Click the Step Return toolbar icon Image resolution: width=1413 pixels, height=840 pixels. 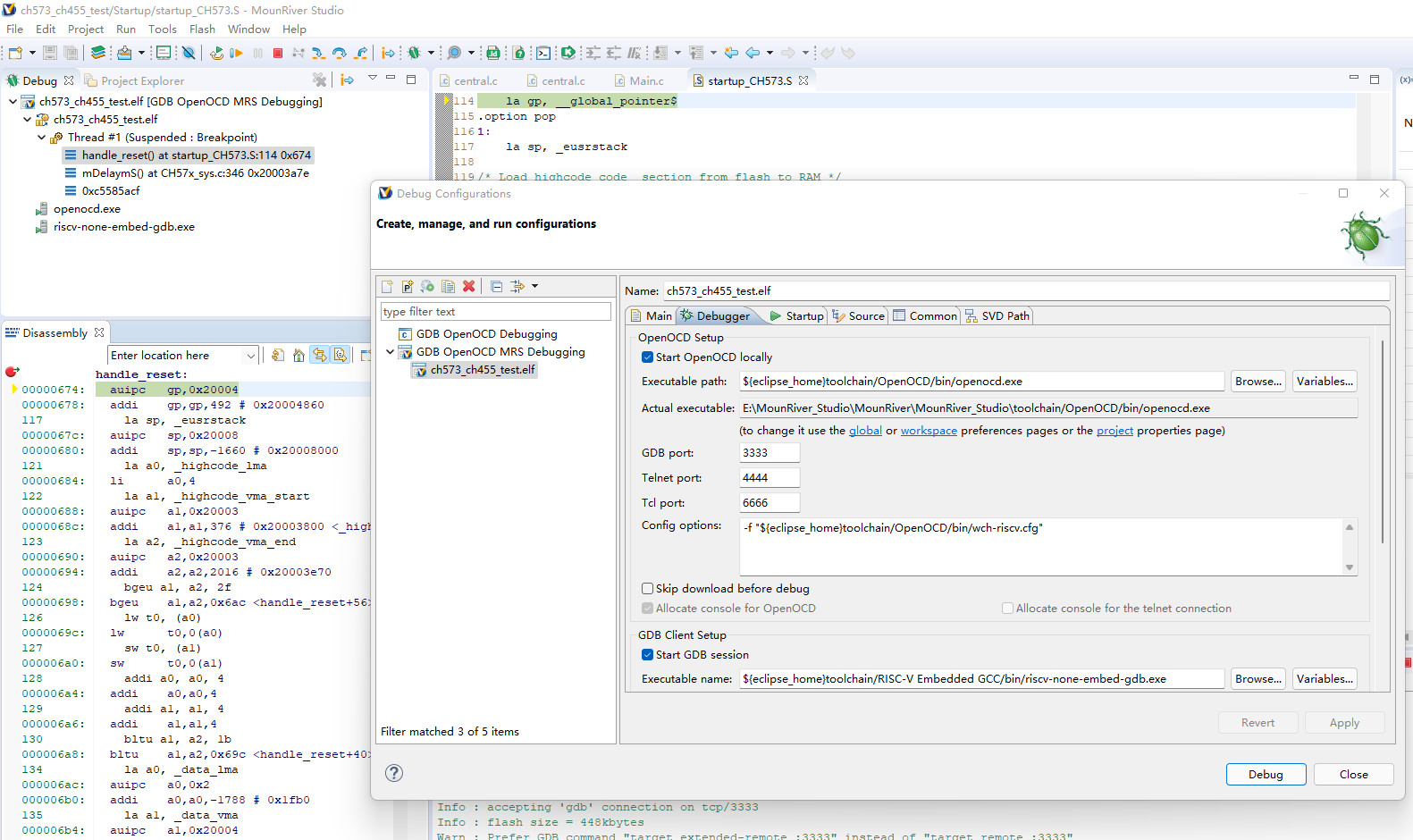(360, 53)
